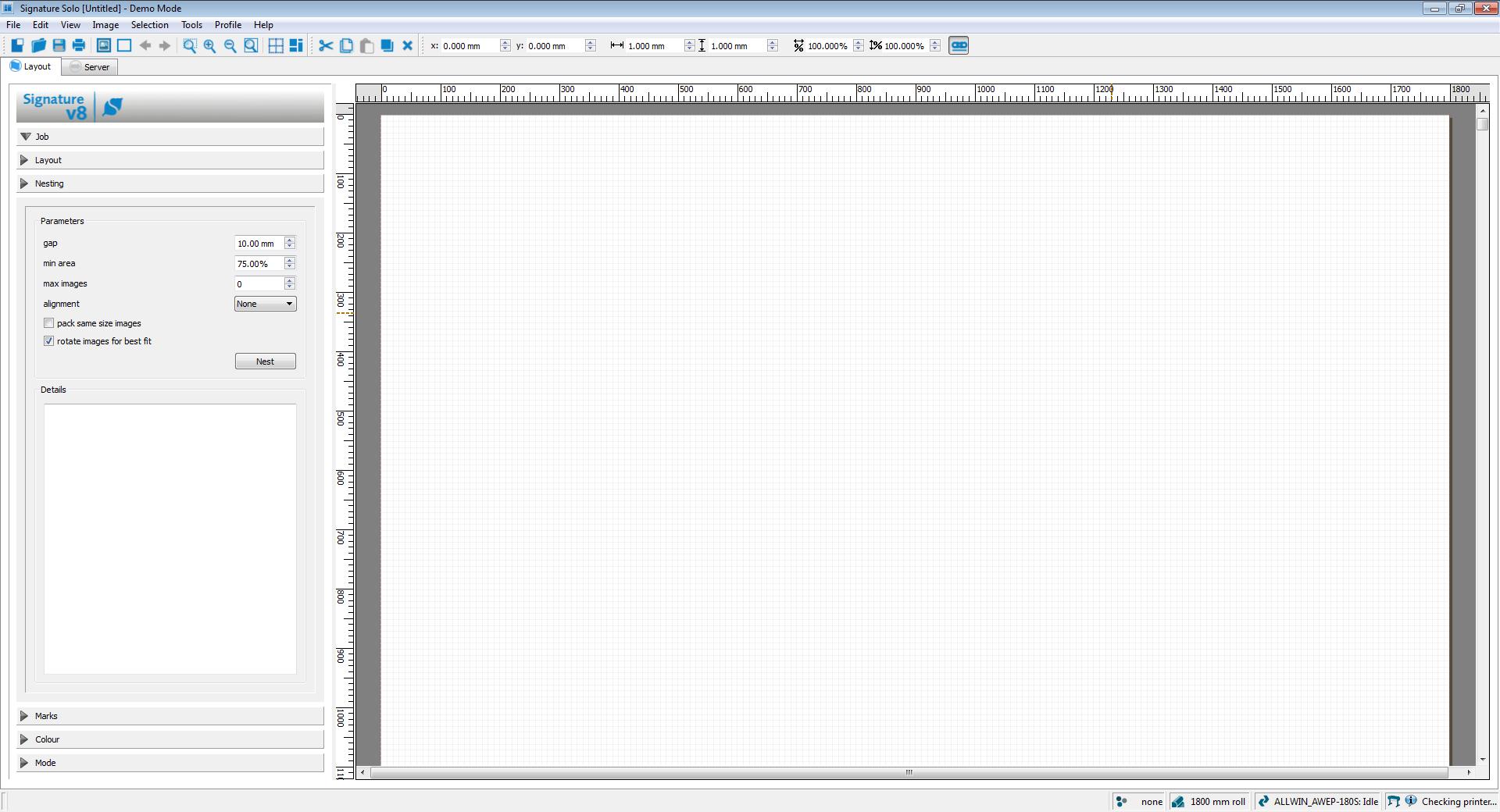This screenshot has width=1500, height=812.
Task: Cut selection with the scissors icon
Action: 326,45
